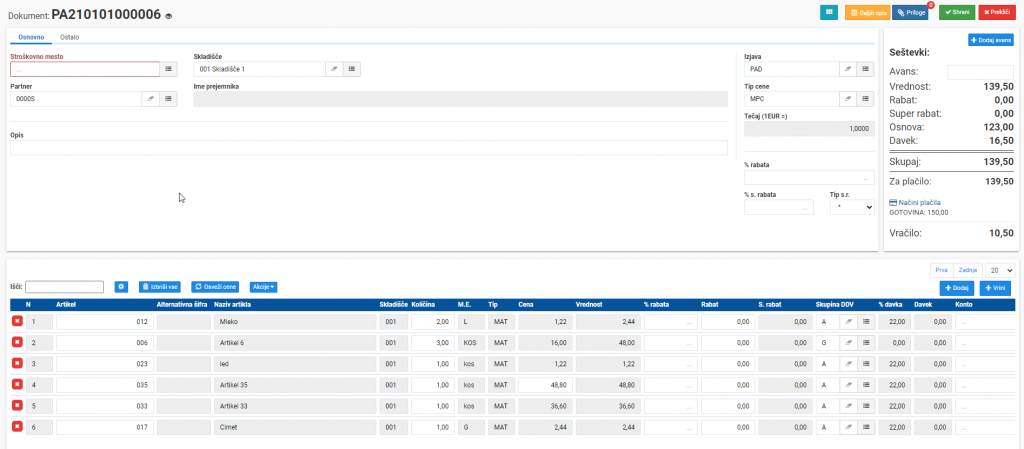This screenshot has width=1024, height=449.
Task: Click the Dodaj avans button
Action: click(991, 40)
